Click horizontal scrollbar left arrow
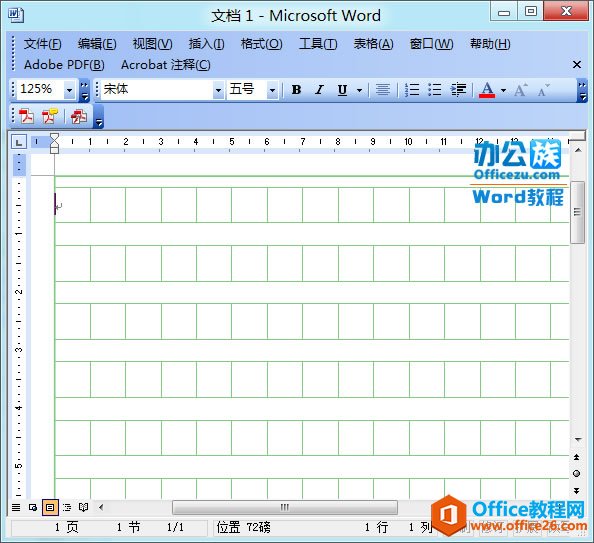This screenshot has height=543, width=594. [101, 507]
